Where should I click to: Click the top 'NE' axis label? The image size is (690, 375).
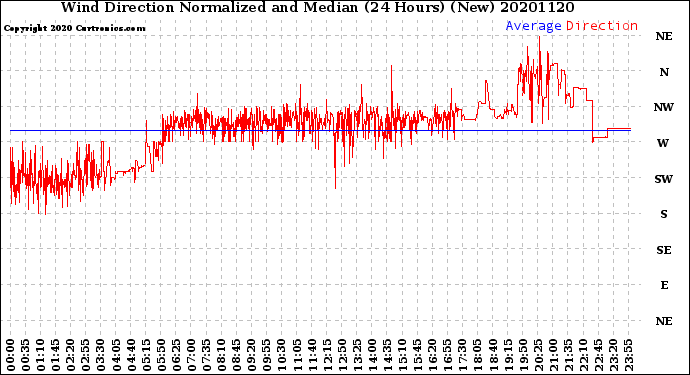(x=664, y=37)
